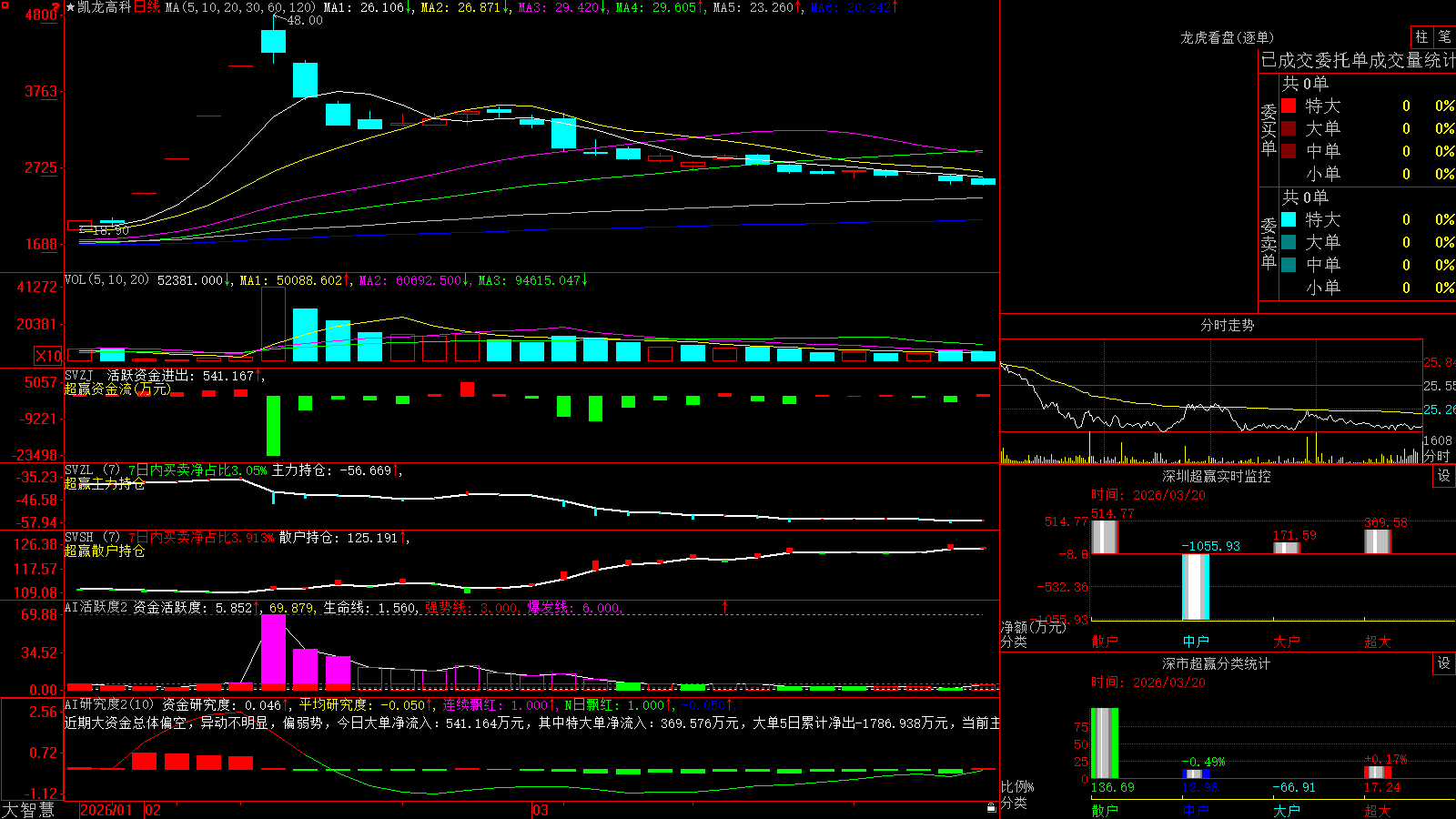Viewport: 1456px width, 819px height.
Task: Click the blue MA6: 20.242 value
Action: click(854, 7)
